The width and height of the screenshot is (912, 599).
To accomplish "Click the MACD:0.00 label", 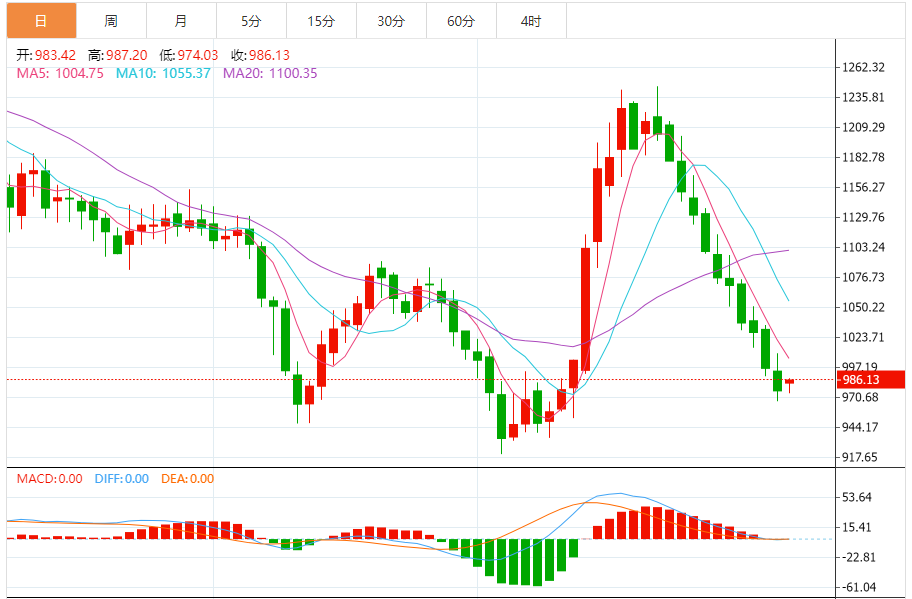I will [x=49, y=479].
